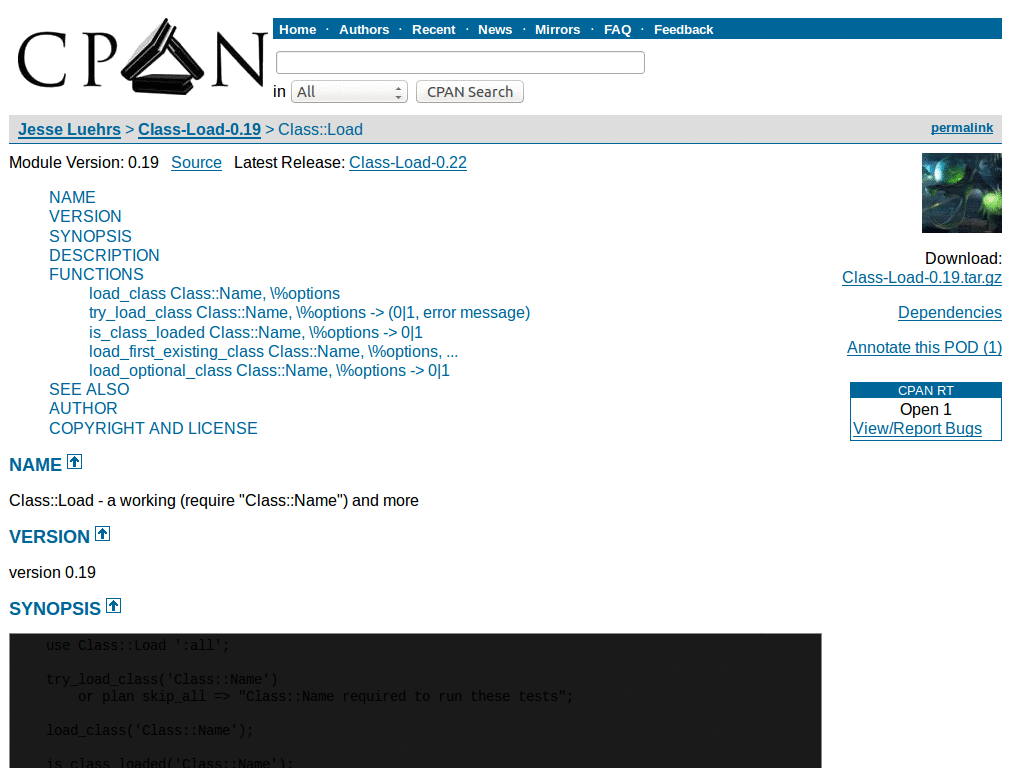Jump to FUNCTIONS section
Viewport: 1024px width, 768px height.
[96, 274]
